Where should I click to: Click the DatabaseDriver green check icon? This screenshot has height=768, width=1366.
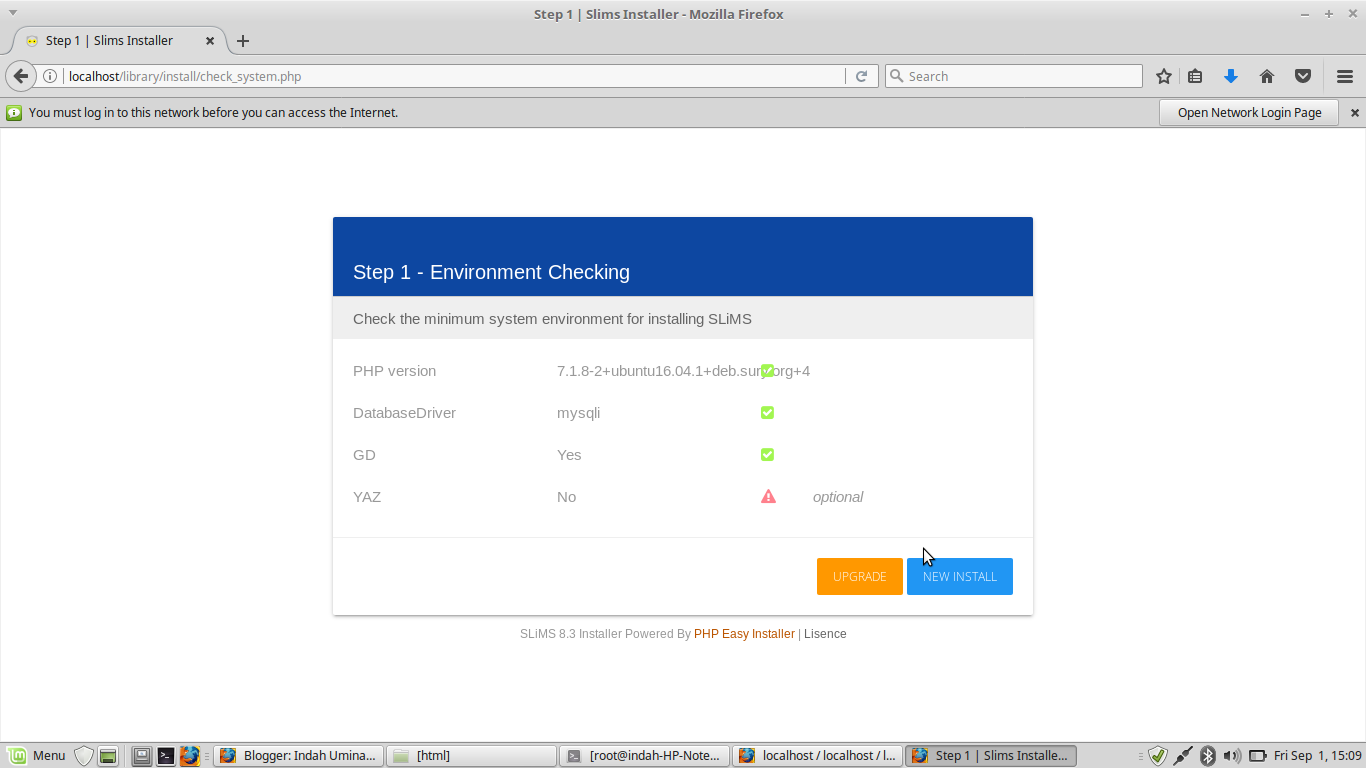(x=767, y=413)
